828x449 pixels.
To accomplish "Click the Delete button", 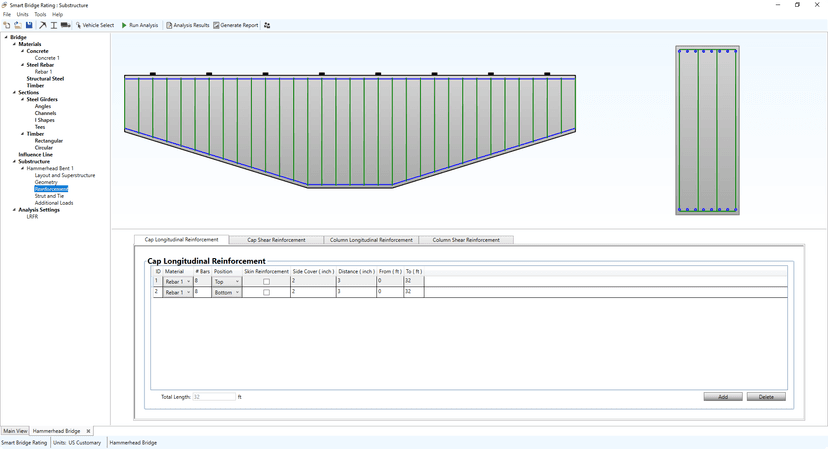I will coord(766,397).
